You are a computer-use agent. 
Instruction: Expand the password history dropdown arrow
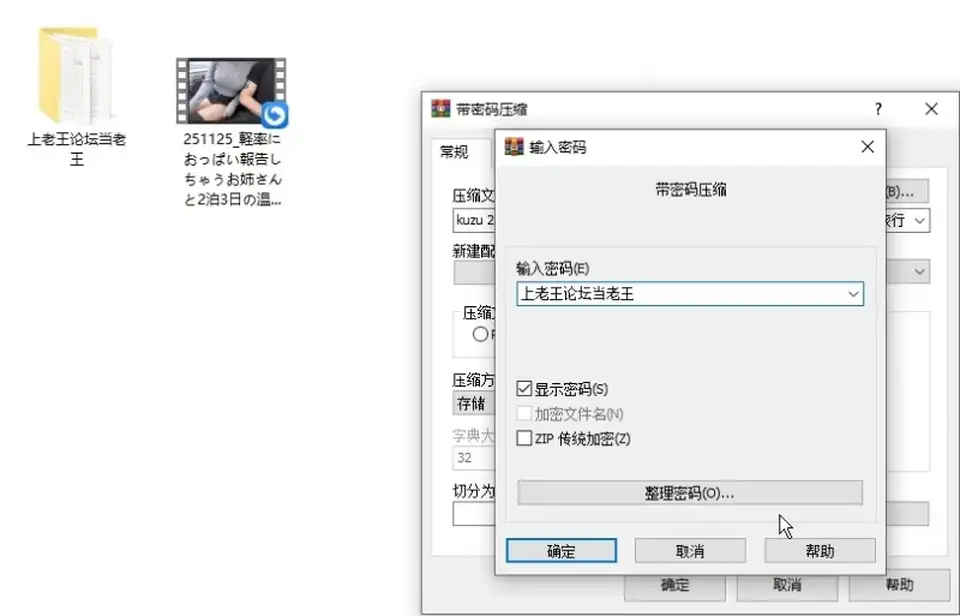[853, 294]
